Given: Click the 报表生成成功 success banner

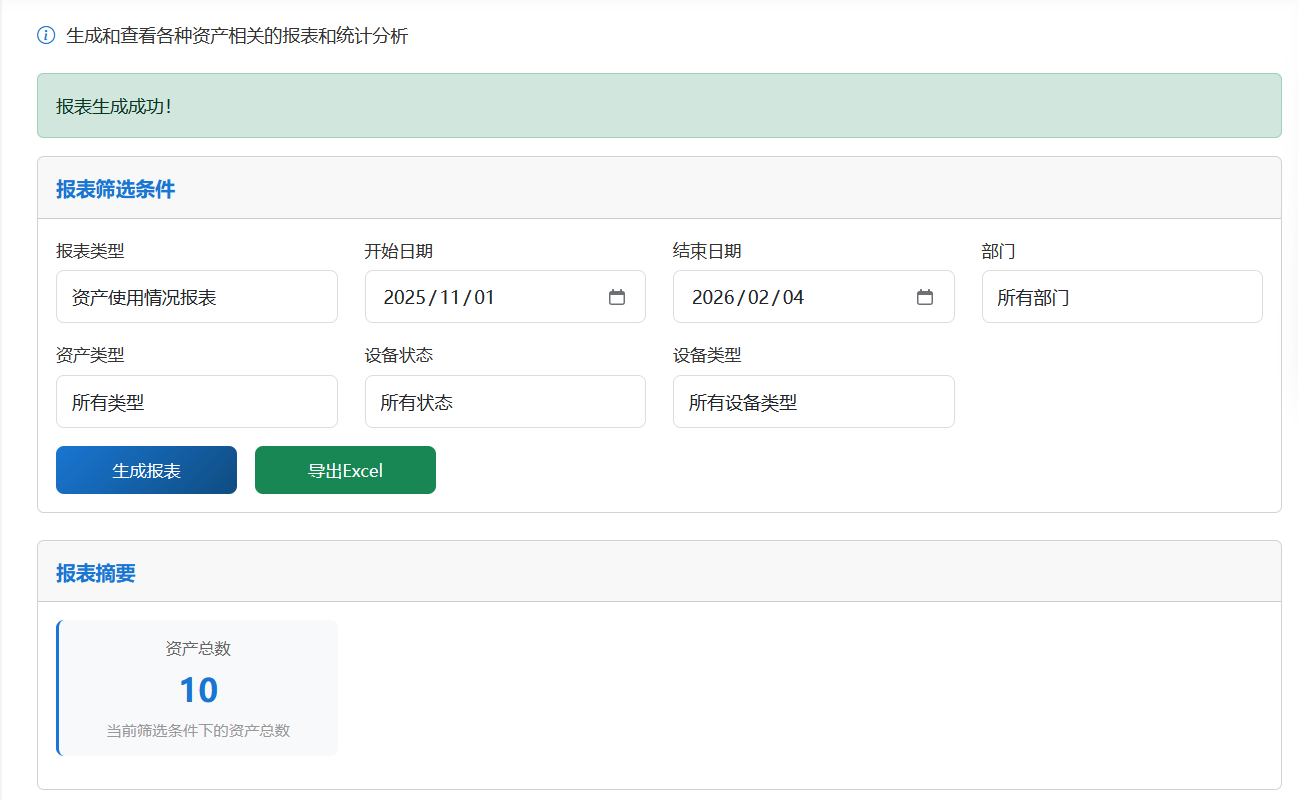Looking at the screenshot, I should (658, 106).
